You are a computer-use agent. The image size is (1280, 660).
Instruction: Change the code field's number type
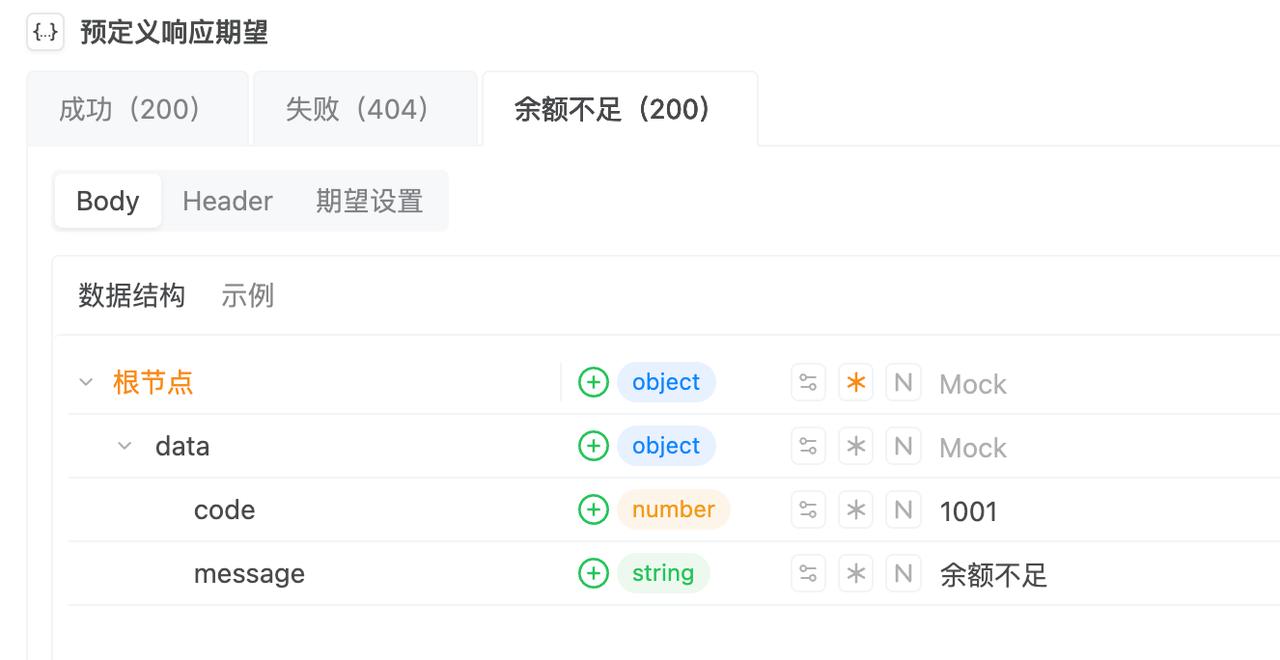pos(673,510)
